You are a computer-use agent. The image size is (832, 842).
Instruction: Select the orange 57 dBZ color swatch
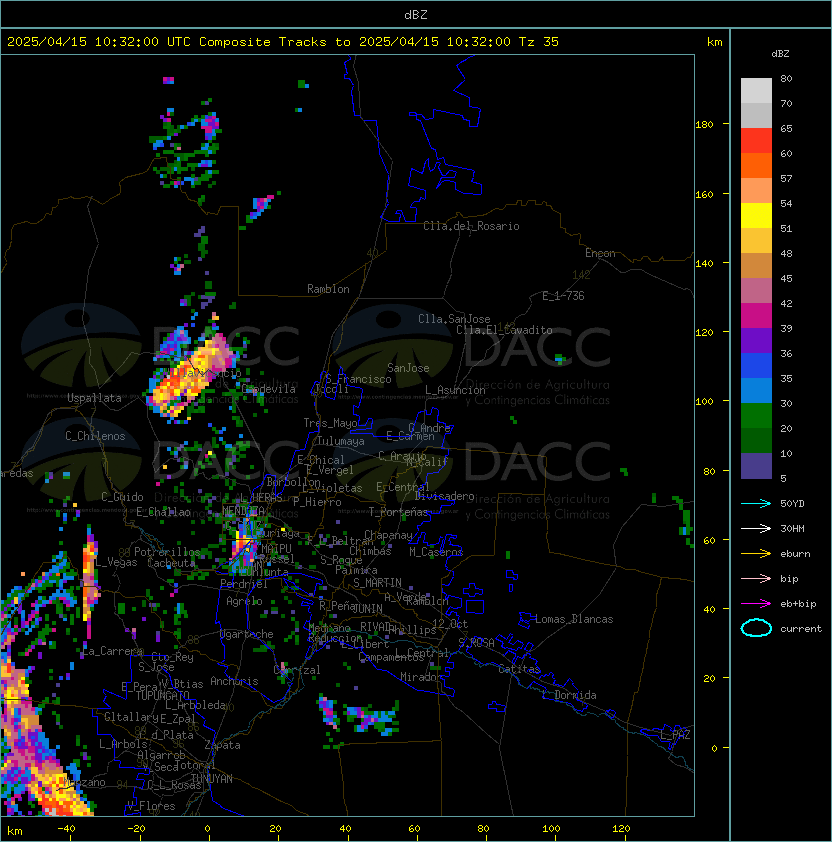756,166
